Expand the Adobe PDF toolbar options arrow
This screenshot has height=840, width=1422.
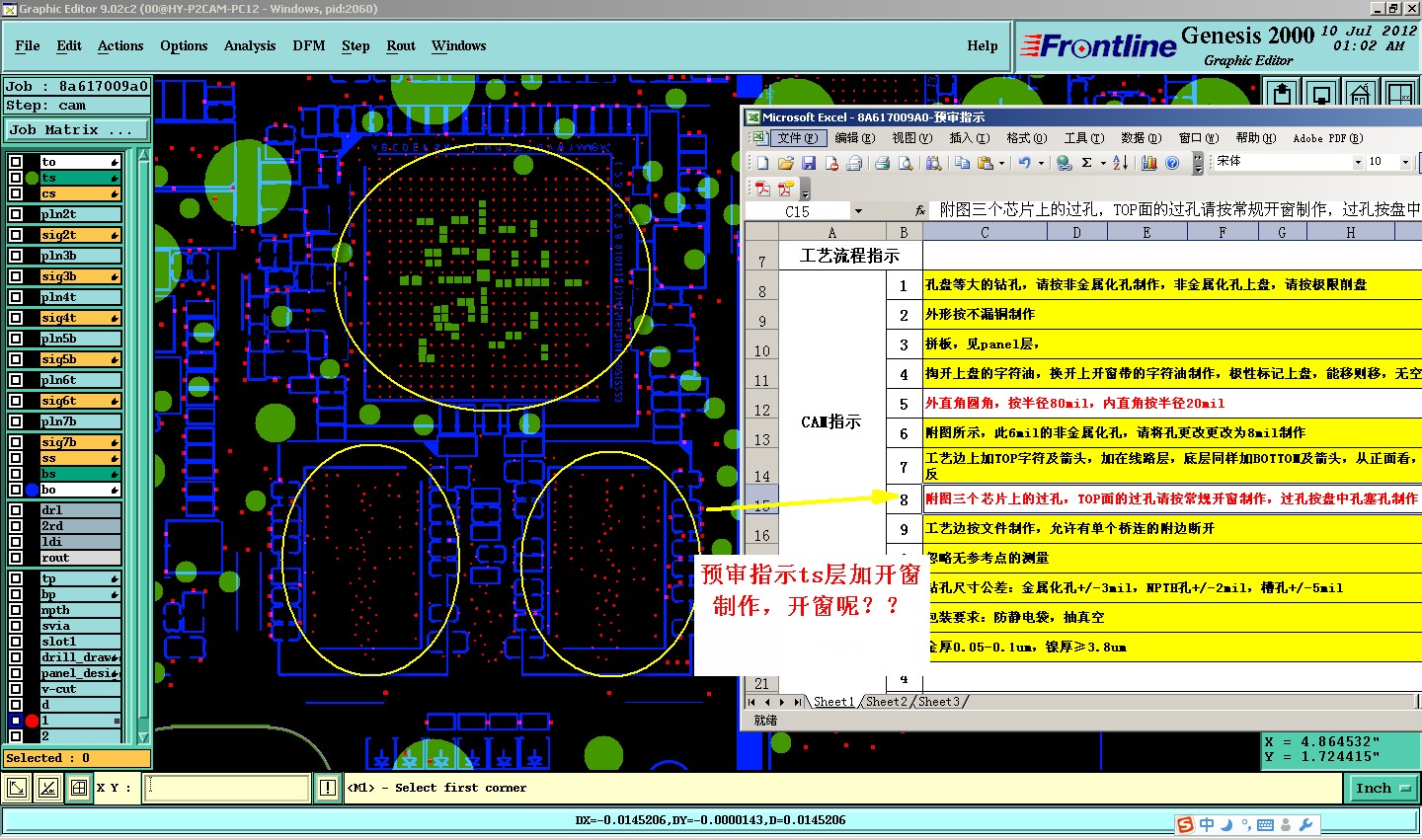(x=805, y=189)
